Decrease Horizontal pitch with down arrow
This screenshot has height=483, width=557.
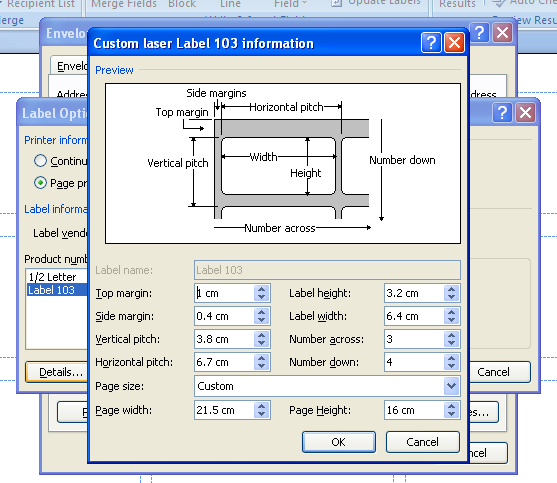(261, 367)
